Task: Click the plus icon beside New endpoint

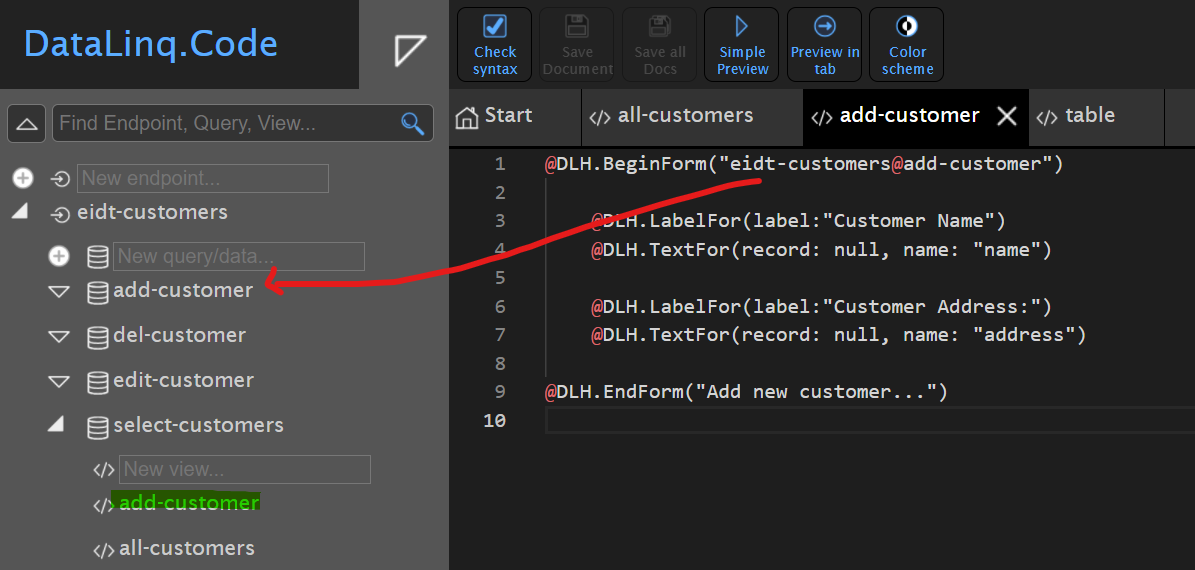Action: click(24, 178)
